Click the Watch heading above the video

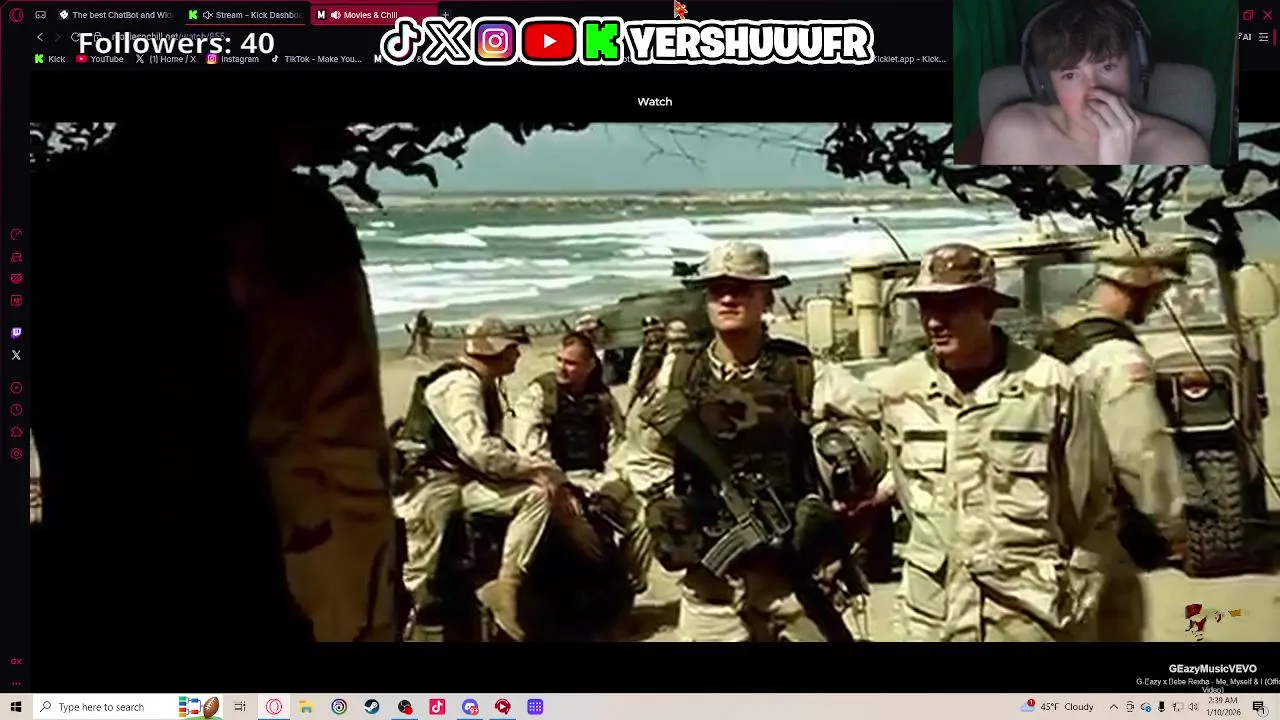655,101
